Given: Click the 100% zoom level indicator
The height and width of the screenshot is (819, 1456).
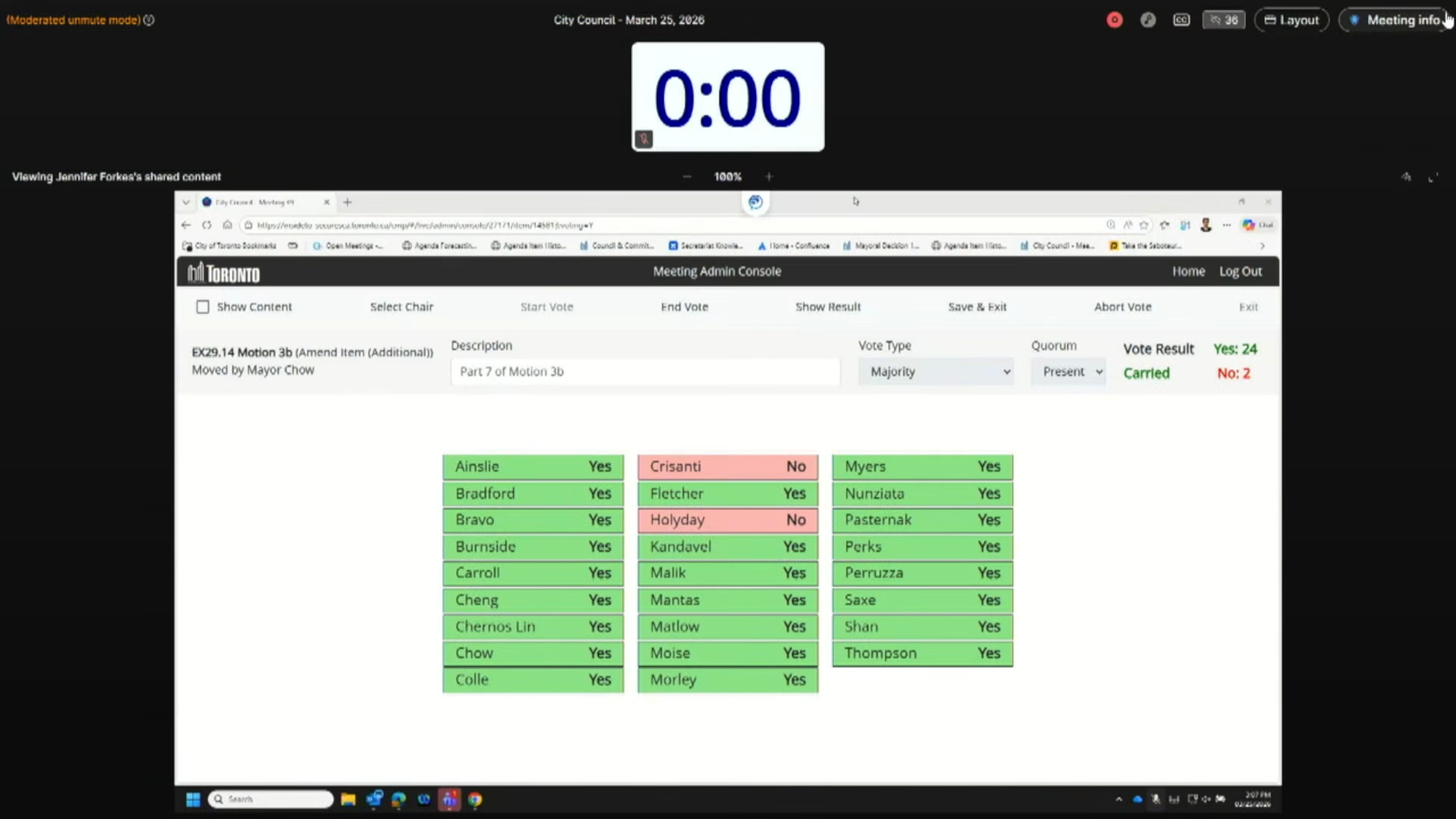Looking at the screenshot, I should pos(728,177).
